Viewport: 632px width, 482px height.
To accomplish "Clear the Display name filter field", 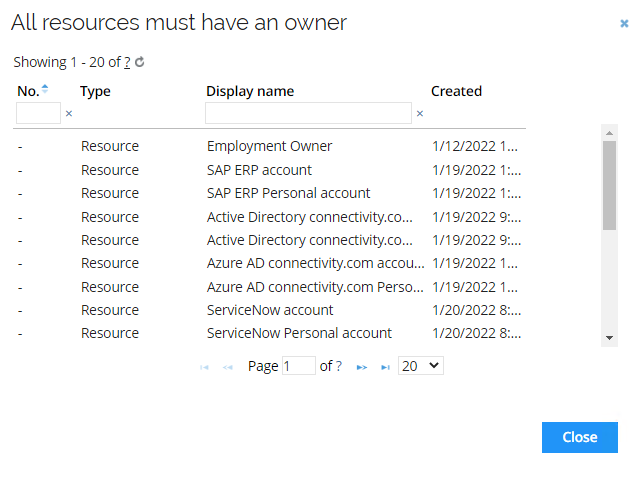I will tap(420, 114).
